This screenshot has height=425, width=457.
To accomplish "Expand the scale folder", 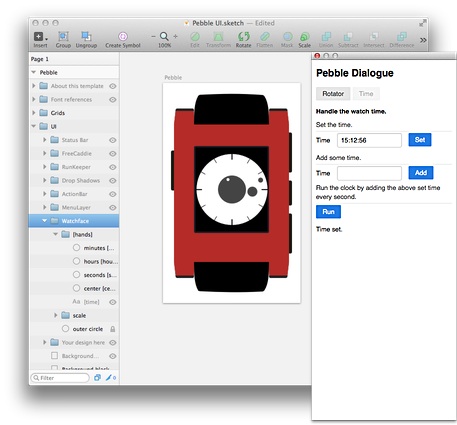I will pos(55,315).
